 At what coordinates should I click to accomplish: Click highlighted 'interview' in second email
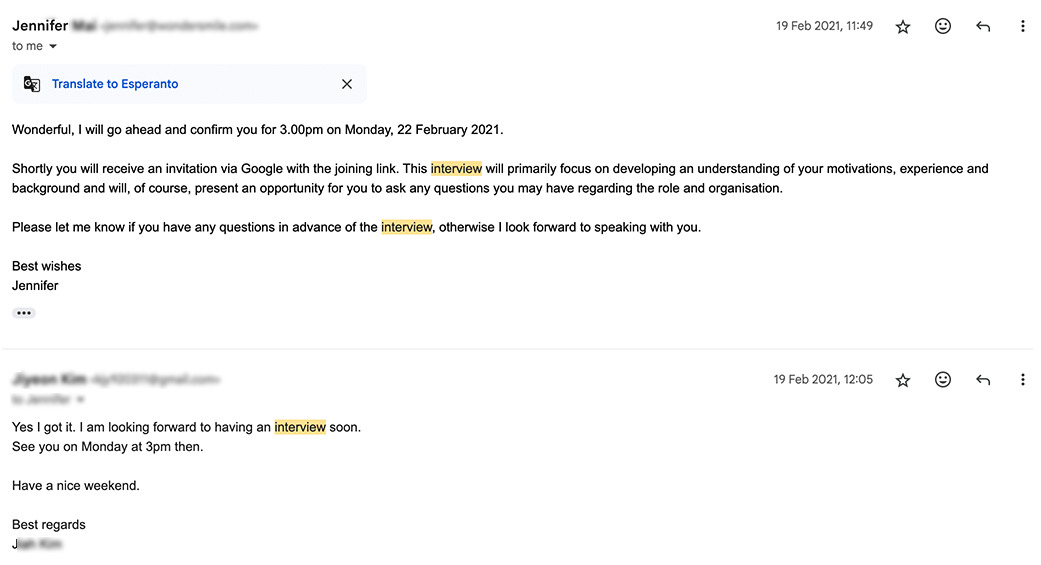[300, 427]
